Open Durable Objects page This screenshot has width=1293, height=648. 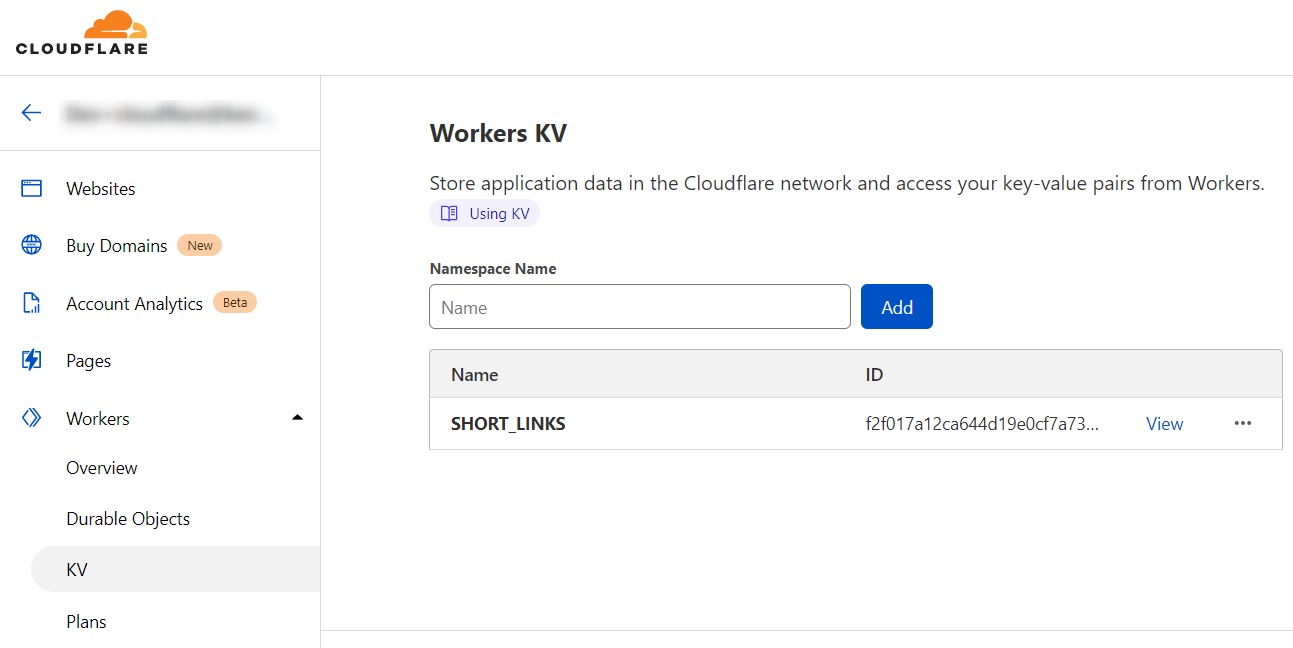(128, 519)
